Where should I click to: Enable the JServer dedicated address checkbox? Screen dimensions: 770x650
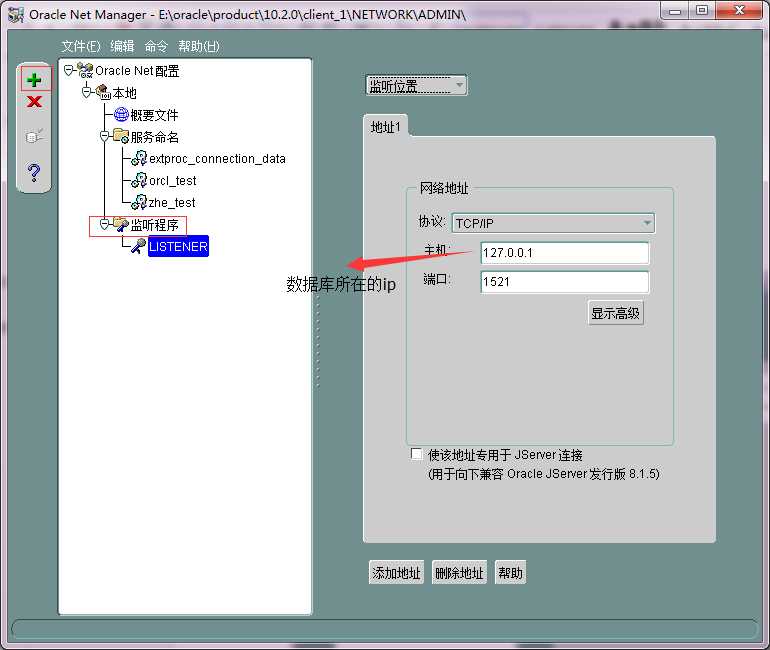tap(416, 454)
